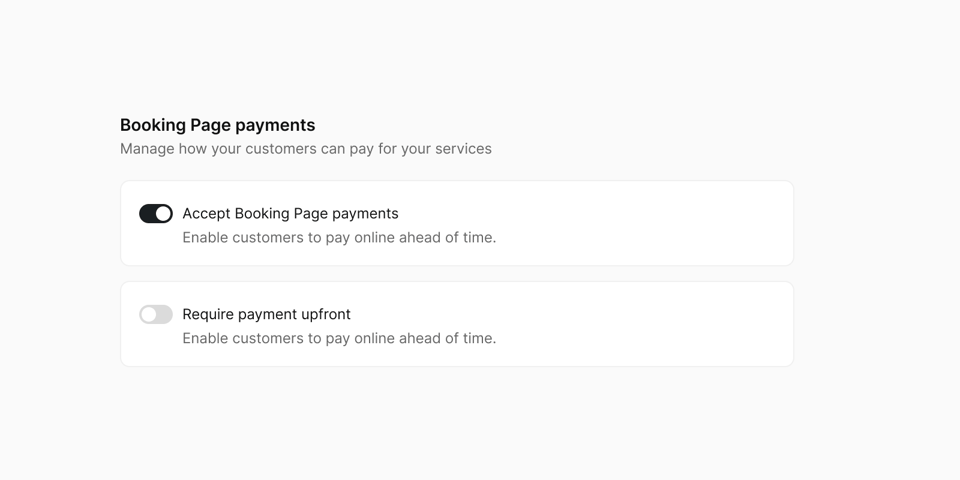The image size is (960, 480).
Task: Click the description under Accept Booking Page payments
Action: point(339,238)
